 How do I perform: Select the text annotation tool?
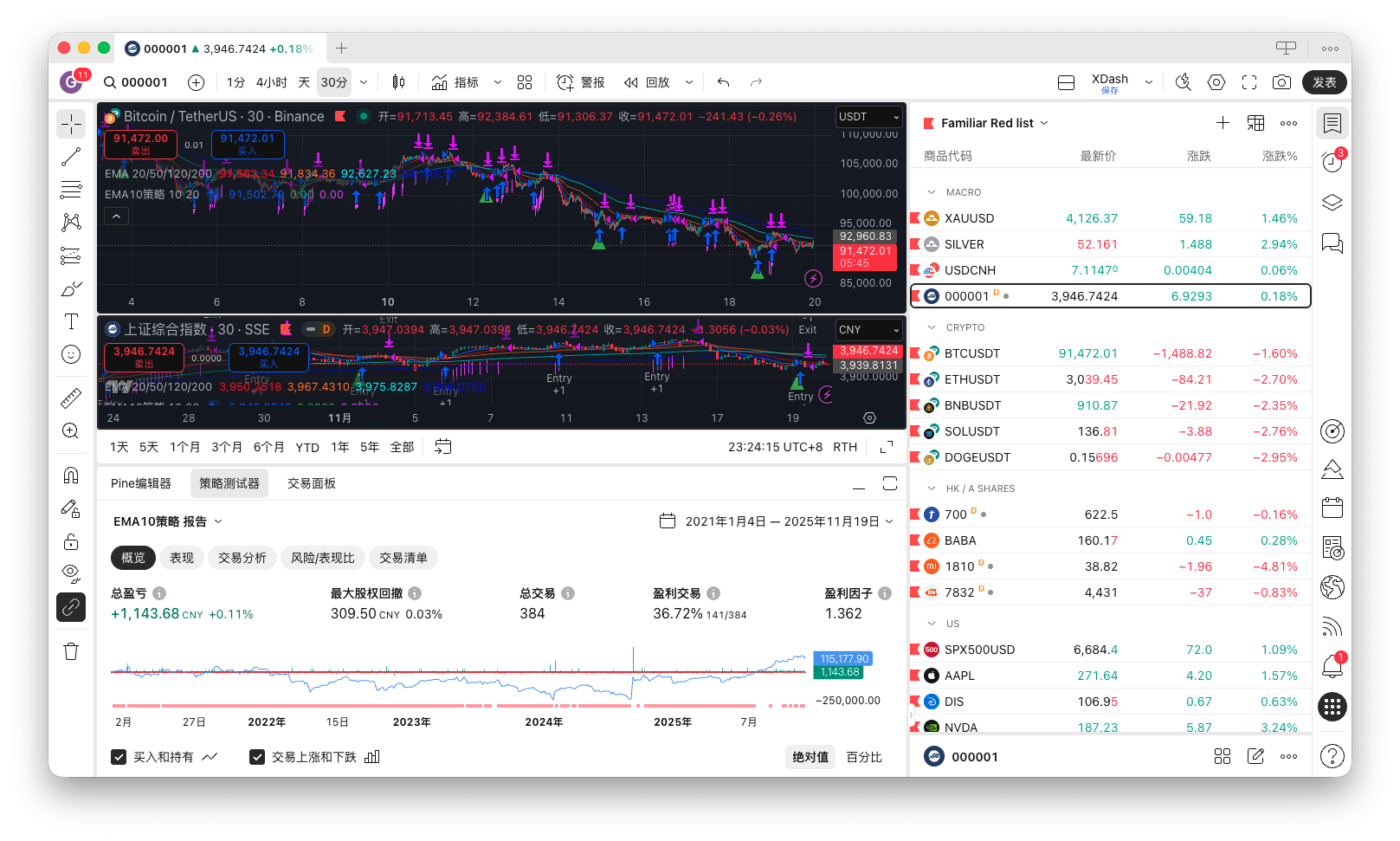click(x=71, y=321)
